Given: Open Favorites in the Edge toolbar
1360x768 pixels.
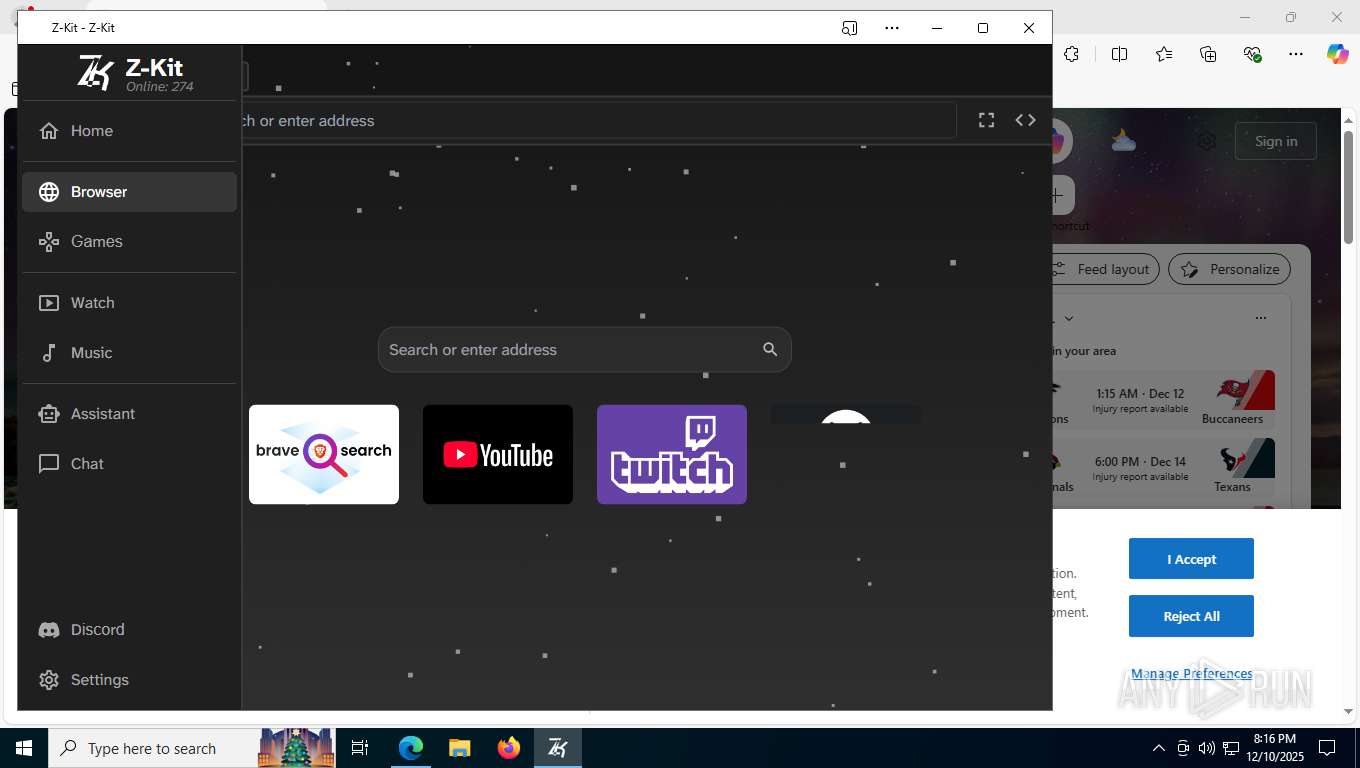Looking at the screenshot, I should click(x=1164, y=54).
